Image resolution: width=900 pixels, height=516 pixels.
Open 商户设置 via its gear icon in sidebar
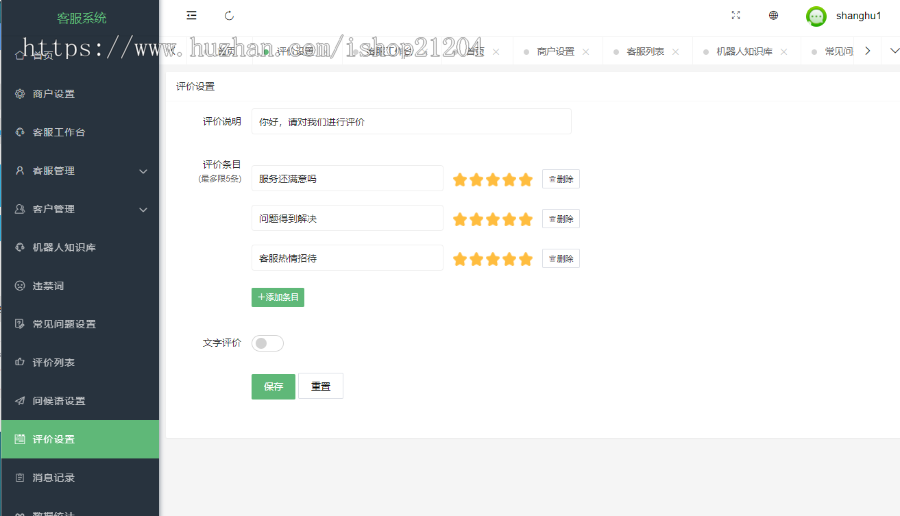click(x=20, y=94)
